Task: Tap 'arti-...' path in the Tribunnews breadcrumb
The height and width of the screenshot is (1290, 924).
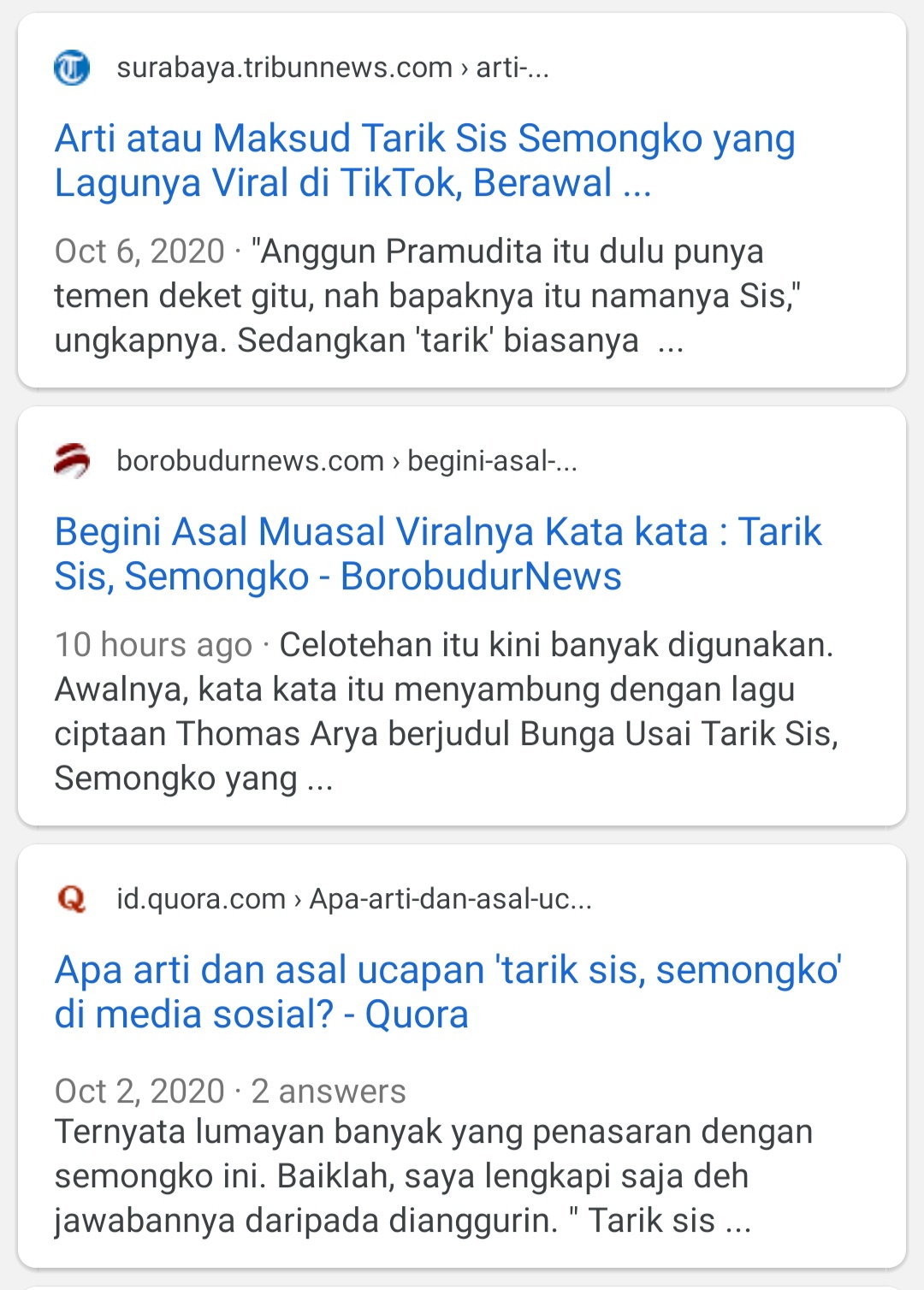Action: (x=512, y=68)
